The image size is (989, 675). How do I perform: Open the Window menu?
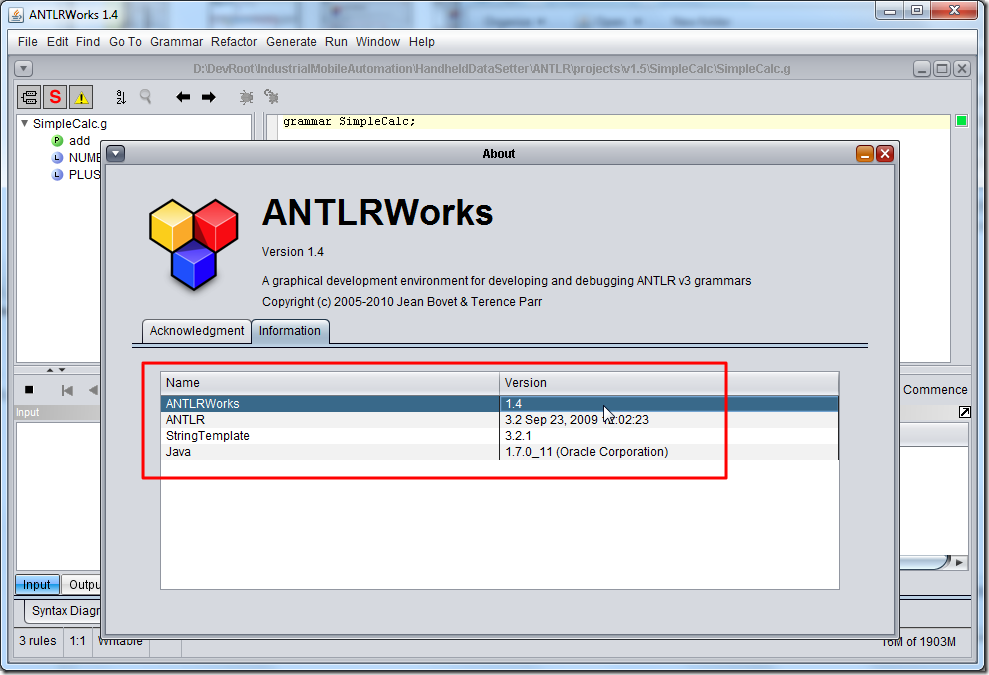click(x=378, y=42)
